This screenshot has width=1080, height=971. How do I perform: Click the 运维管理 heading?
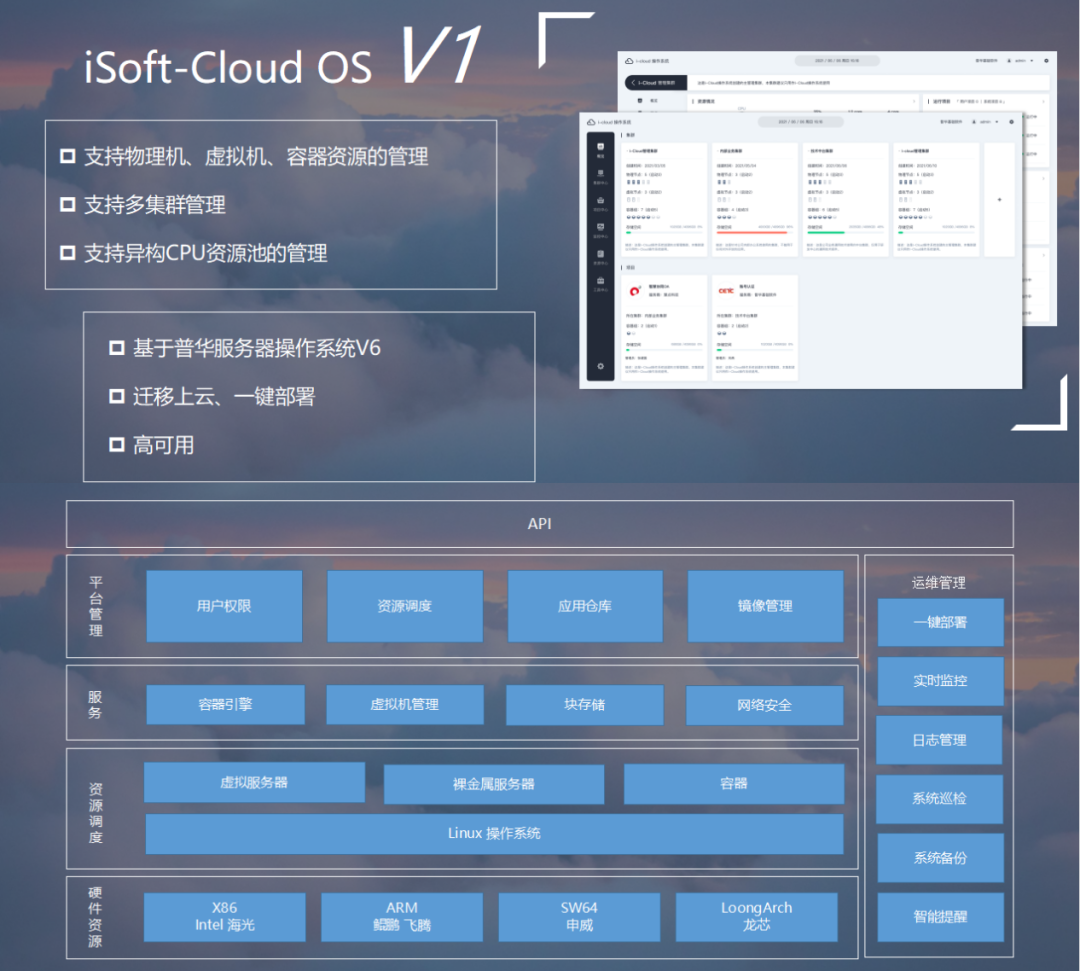[x=939, y=583]
